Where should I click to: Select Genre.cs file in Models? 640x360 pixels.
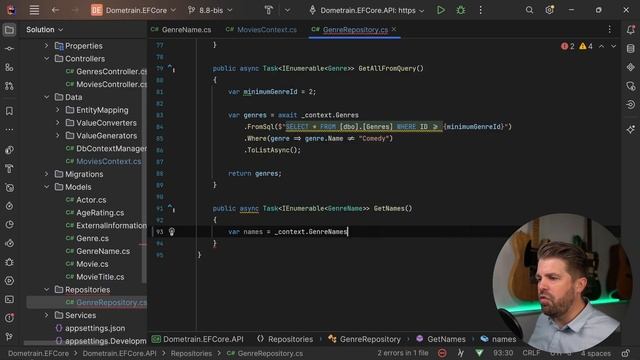(x=87, y=238)
